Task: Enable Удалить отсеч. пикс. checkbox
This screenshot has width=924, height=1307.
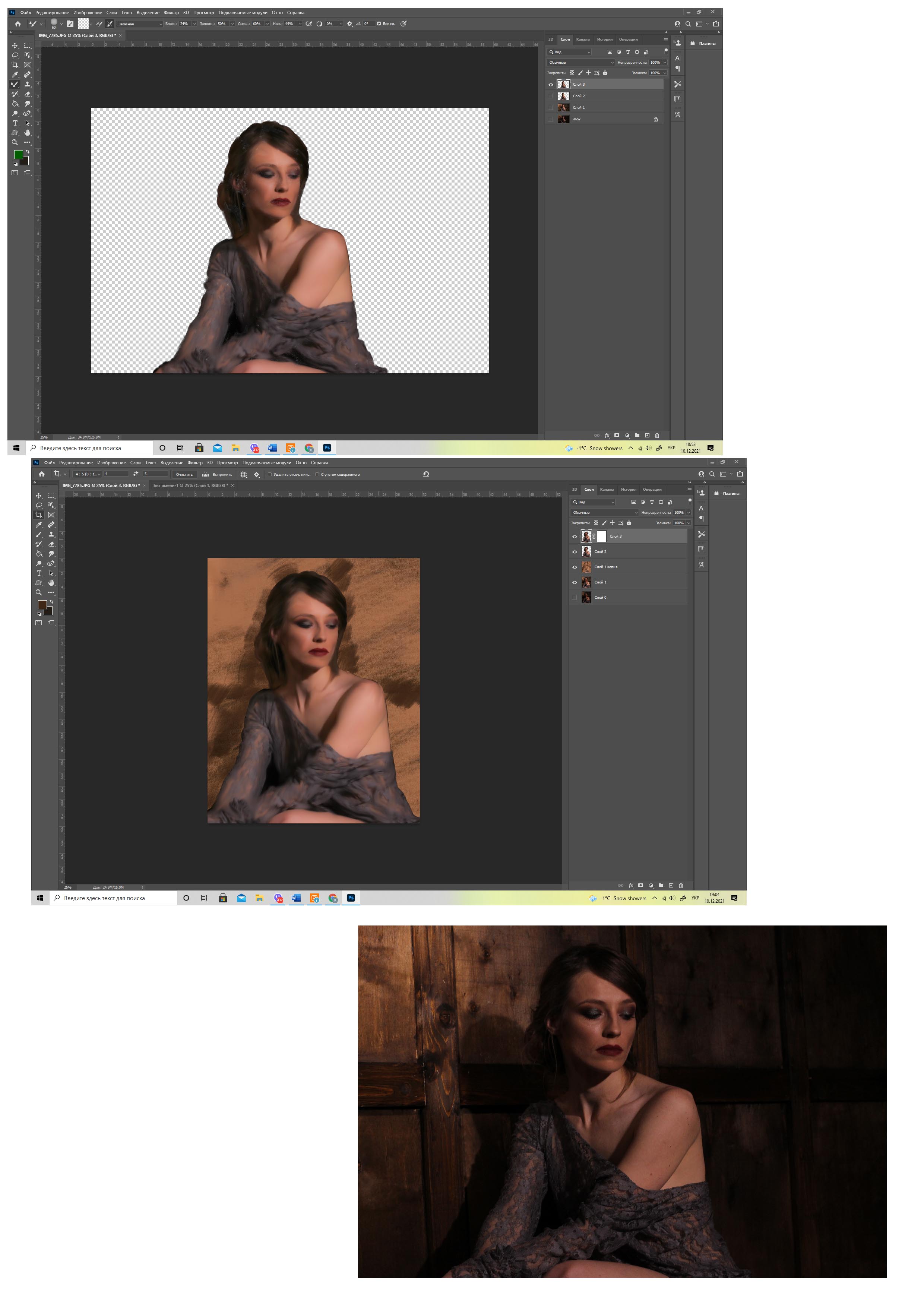Action: (269, 474)
